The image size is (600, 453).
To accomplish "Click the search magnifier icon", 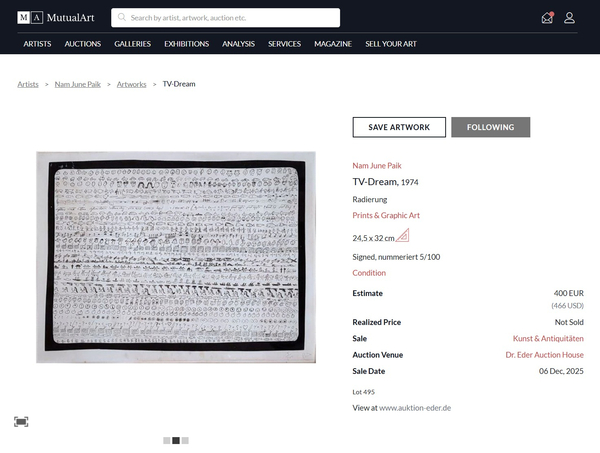I will pyautogui.click(x=122, y=18).
